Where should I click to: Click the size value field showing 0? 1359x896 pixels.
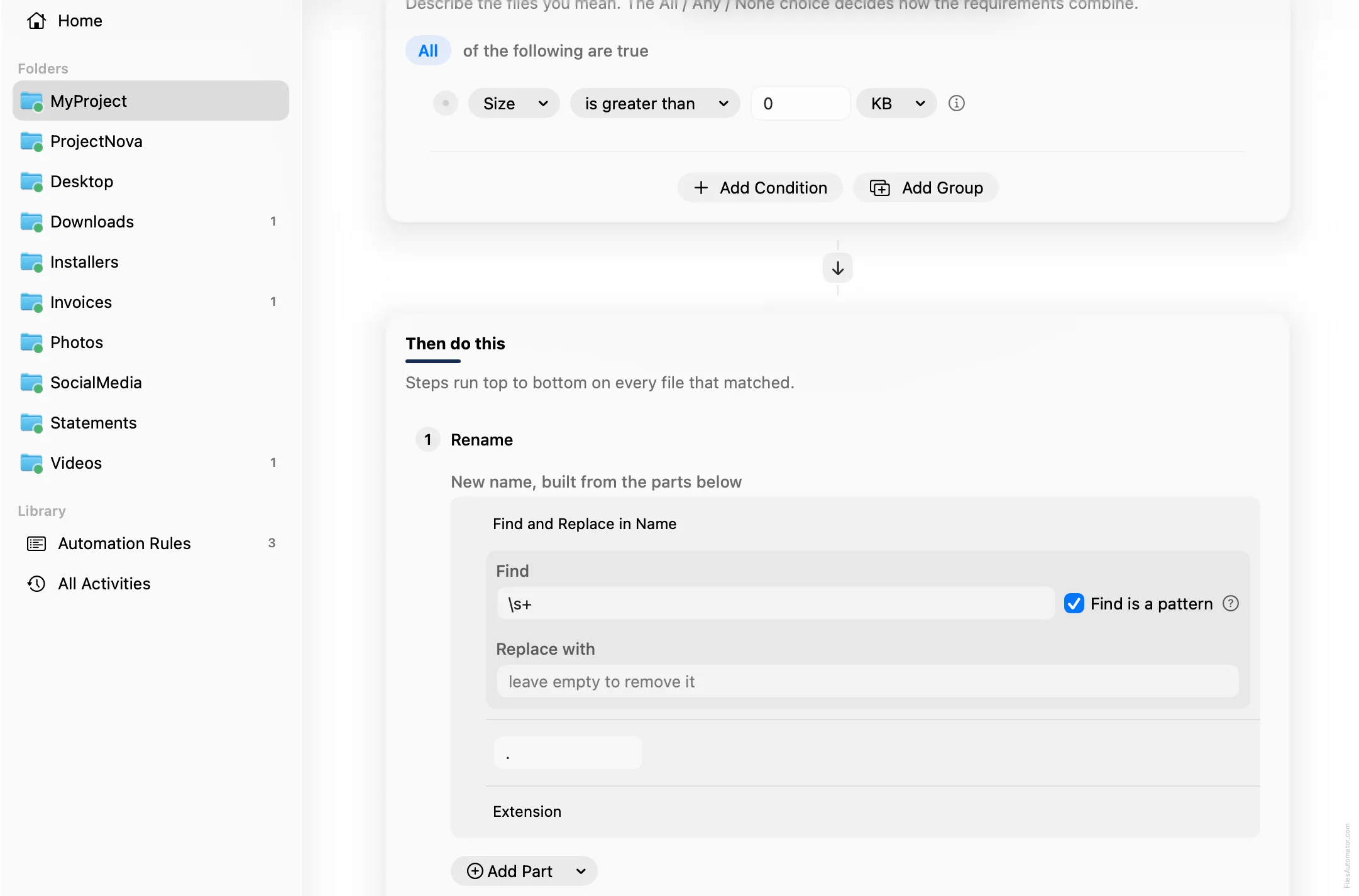(x=800, y=103)
